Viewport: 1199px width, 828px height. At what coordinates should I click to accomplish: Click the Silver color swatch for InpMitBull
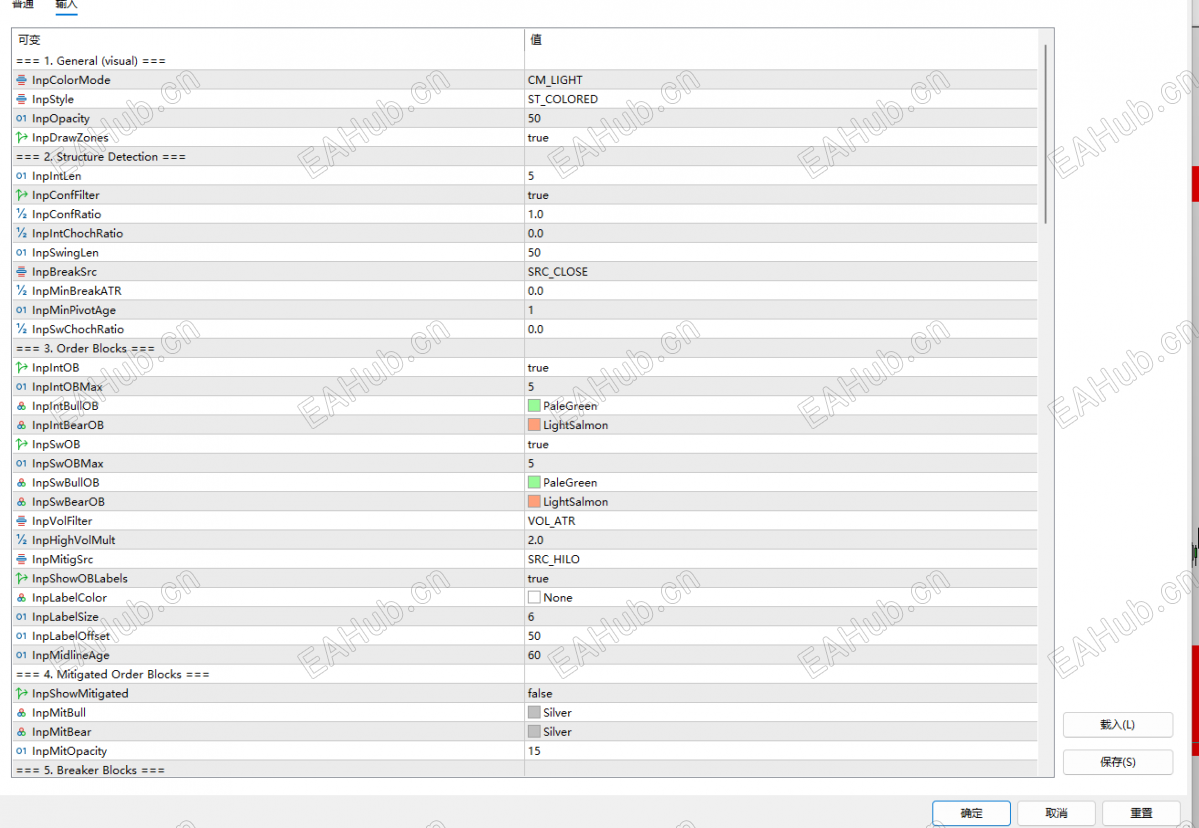point(534,713)
